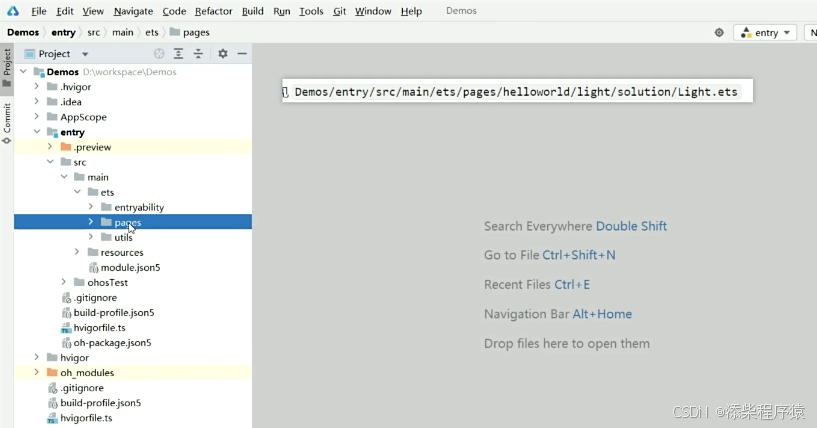817x428 pixels.
Task: Expand the entryability folder
Action: tap(91, 207)
